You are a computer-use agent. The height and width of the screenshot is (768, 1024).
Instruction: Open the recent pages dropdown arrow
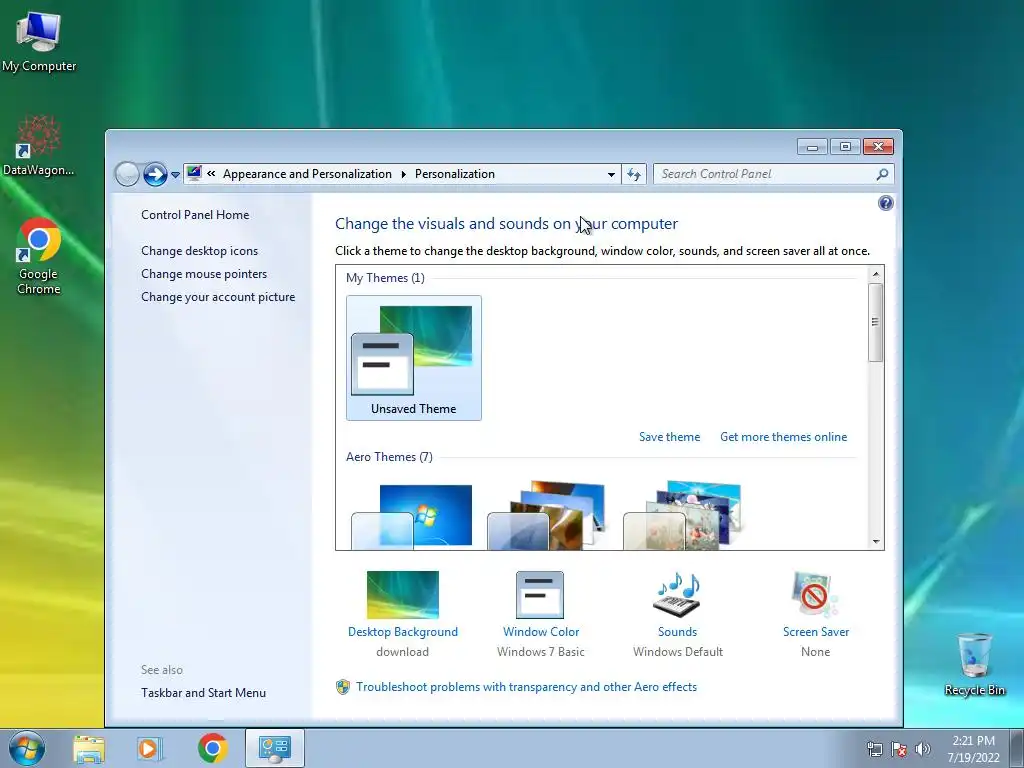click(x=175, y=175)
